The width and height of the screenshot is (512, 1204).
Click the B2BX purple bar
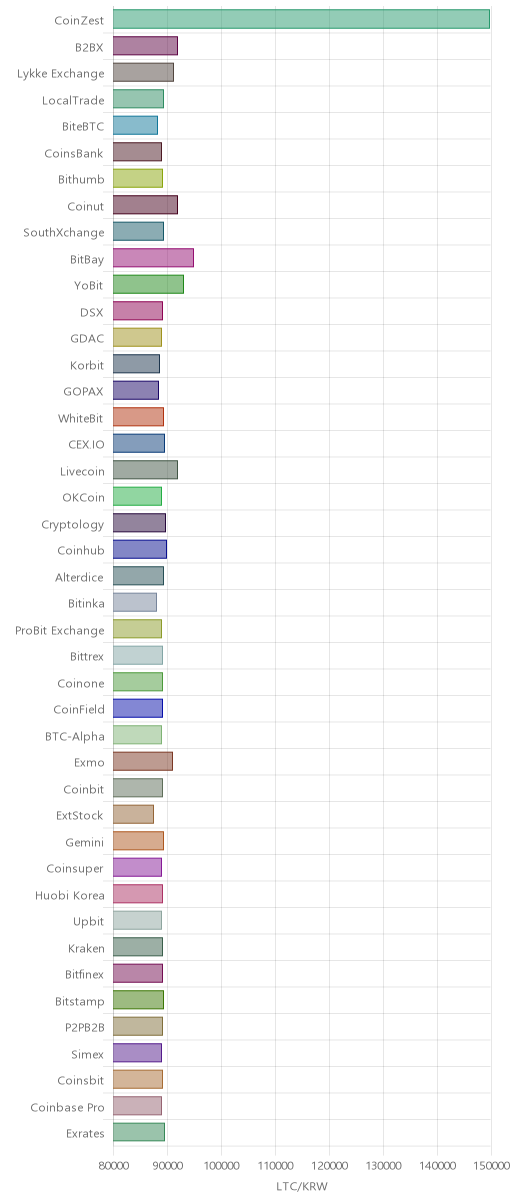145,46
